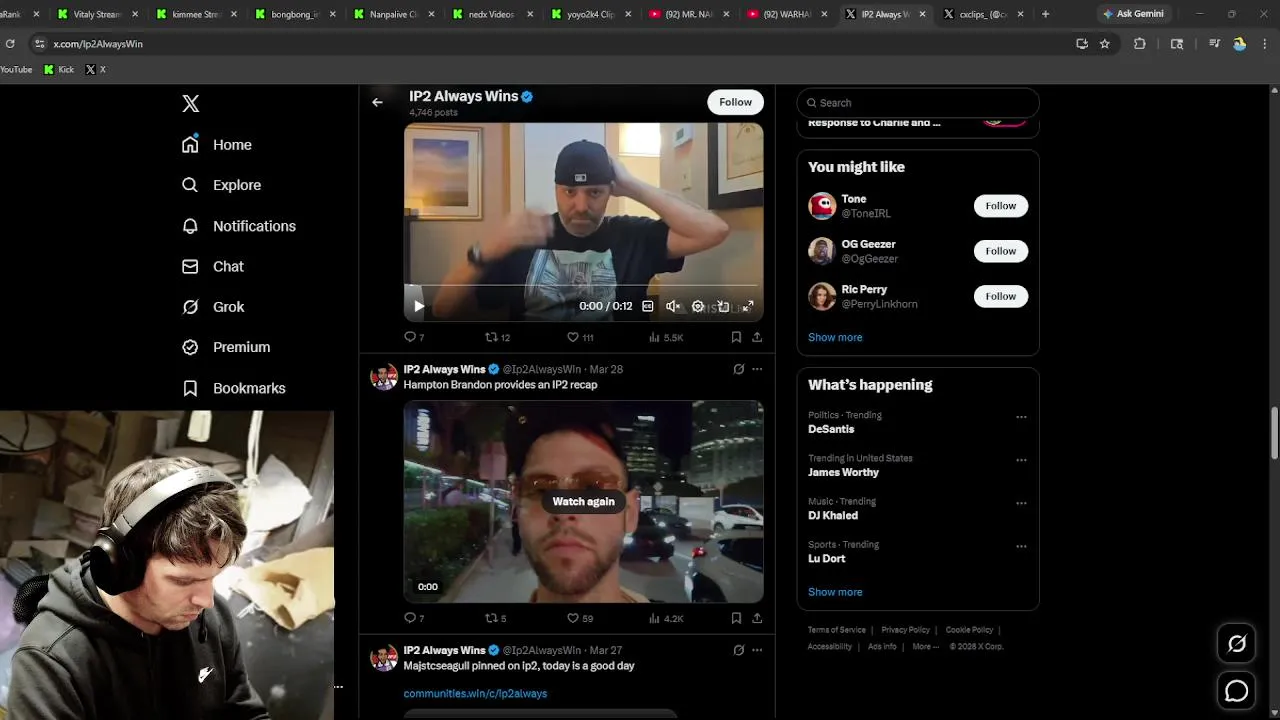
Task: Click Watch again on the Hampton Brandon video
Action: pyautogui.click(x=584, y=501)
